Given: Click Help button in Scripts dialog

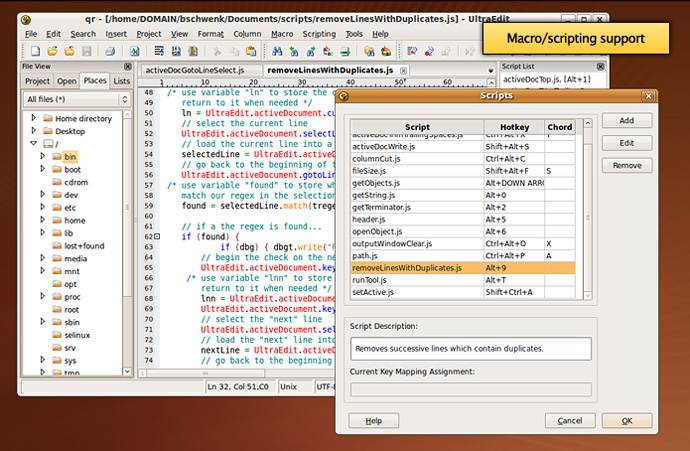Looking at the screenshot, I should pyautogui.click(x=374, y=421).
